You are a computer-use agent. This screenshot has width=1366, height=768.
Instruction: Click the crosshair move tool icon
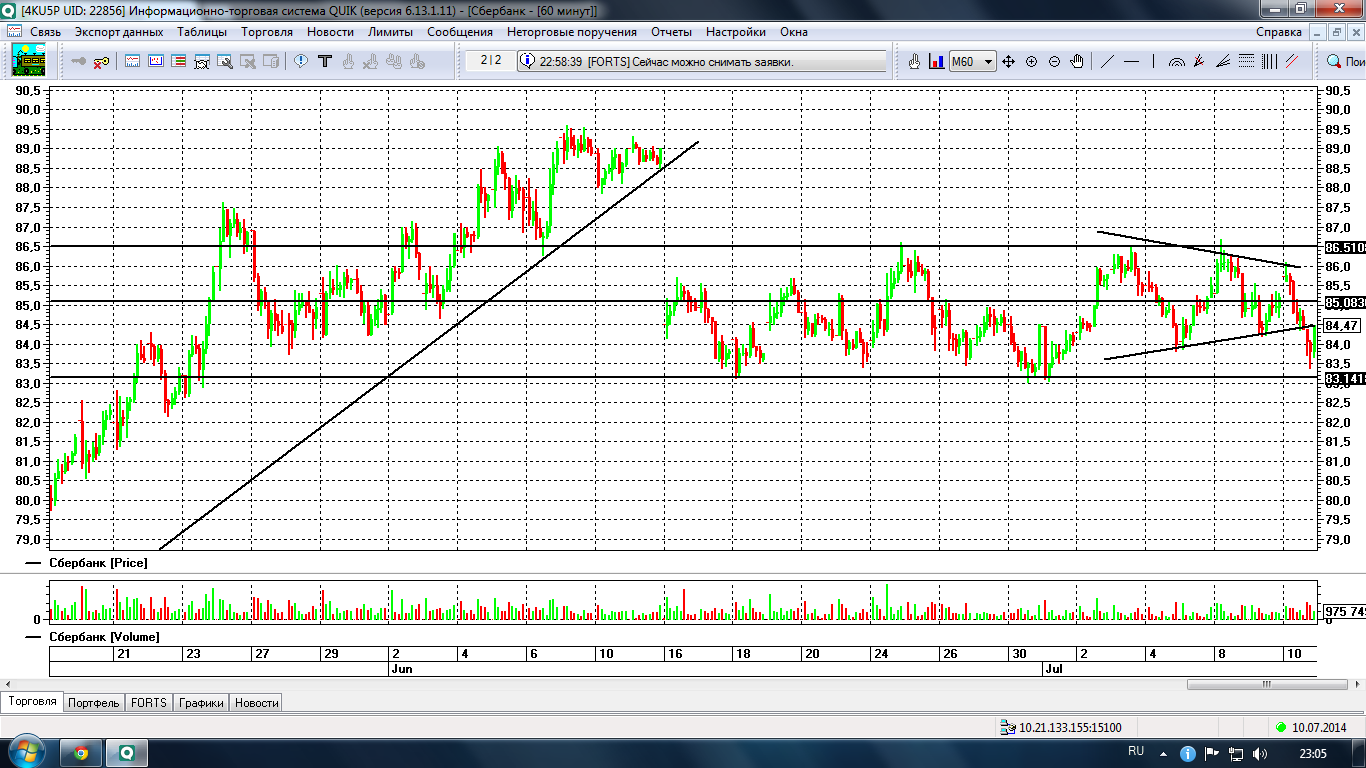[1008, 62]
